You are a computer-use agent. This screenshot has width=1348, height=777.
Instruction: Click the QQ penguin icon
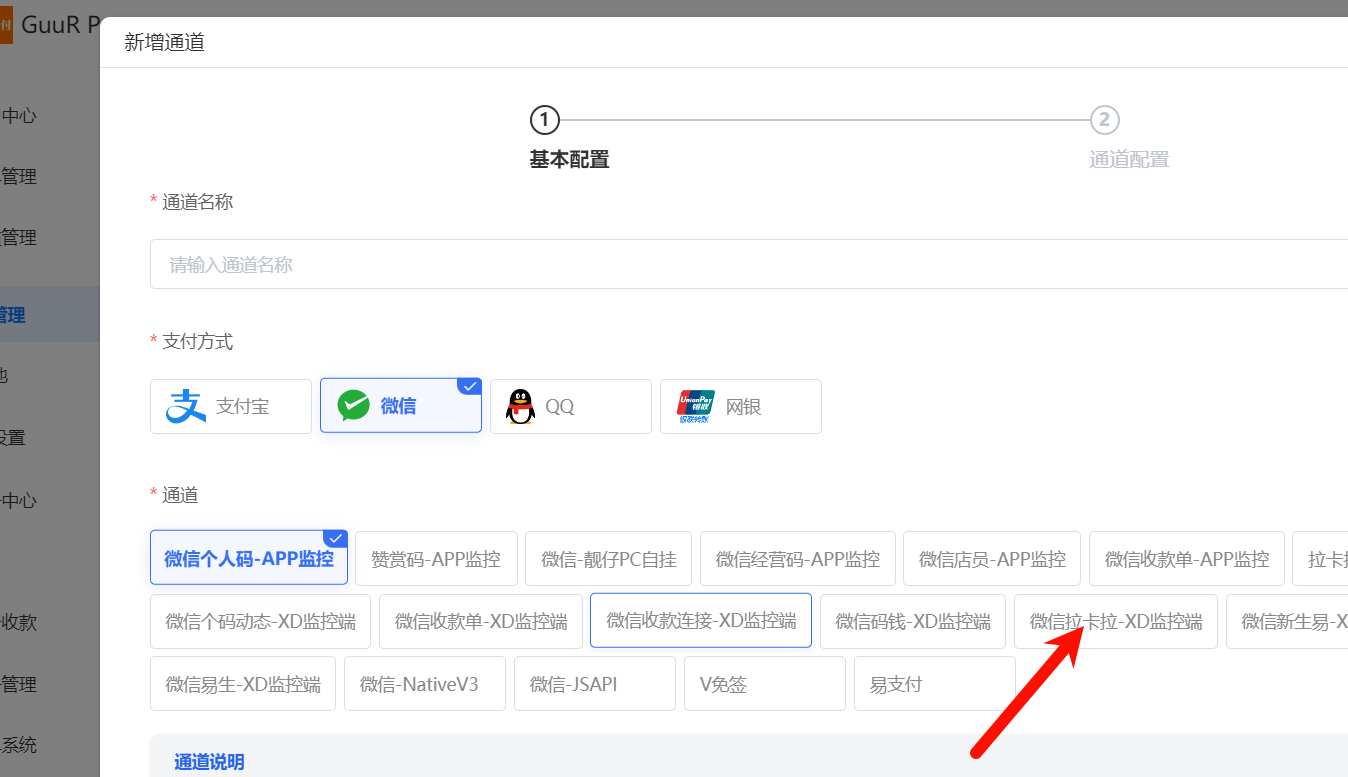[520, 406]
